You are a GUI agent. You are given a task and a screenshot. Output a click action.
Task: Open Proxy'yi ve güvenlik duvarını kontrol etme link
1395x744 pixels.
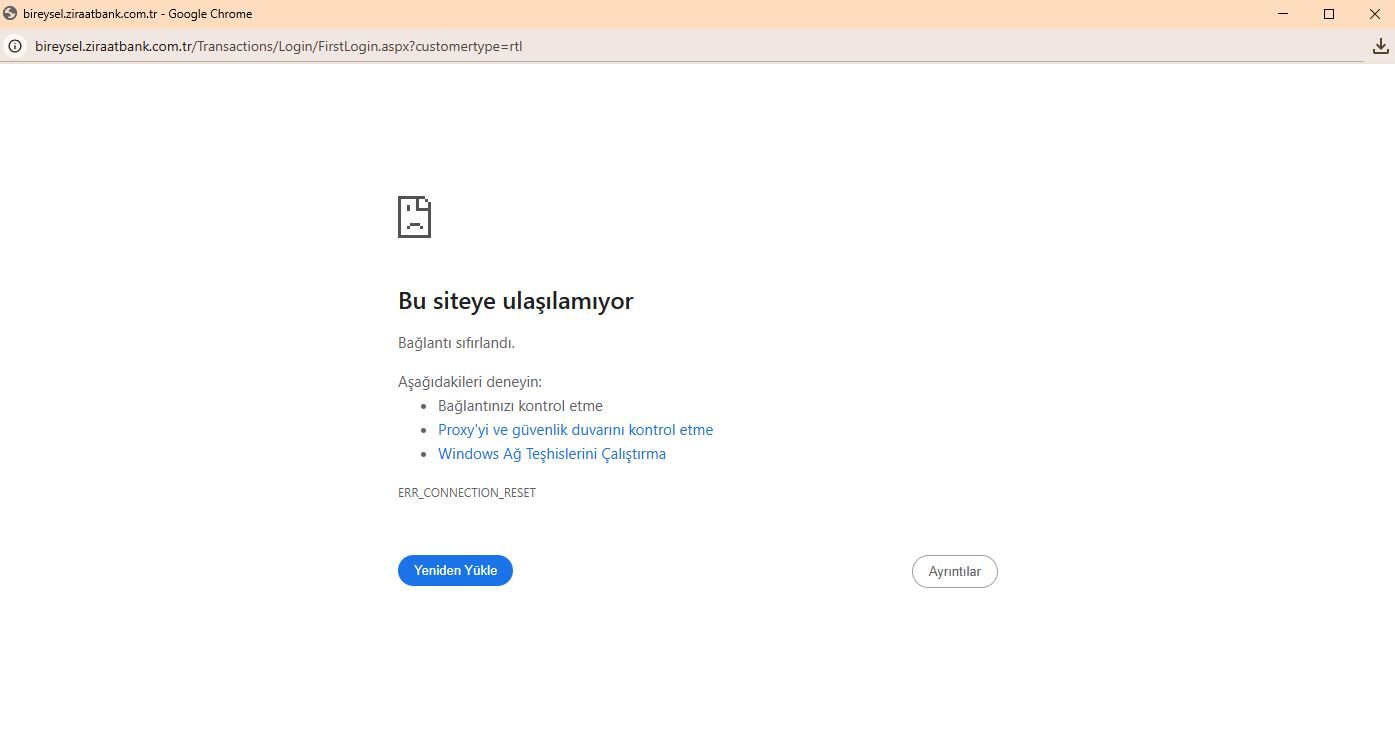(575, 430)
